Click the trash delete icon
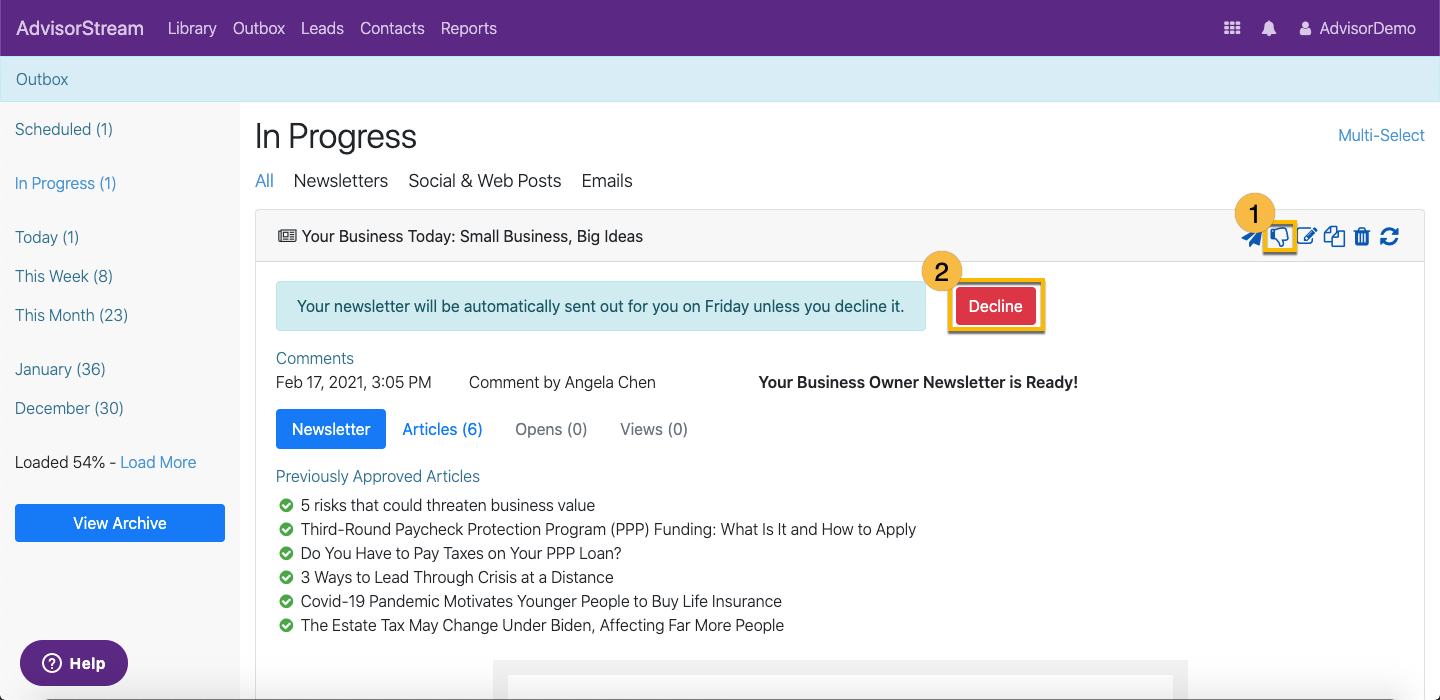The width and height of the screenshot is (1440, 700). point(1361,237)
